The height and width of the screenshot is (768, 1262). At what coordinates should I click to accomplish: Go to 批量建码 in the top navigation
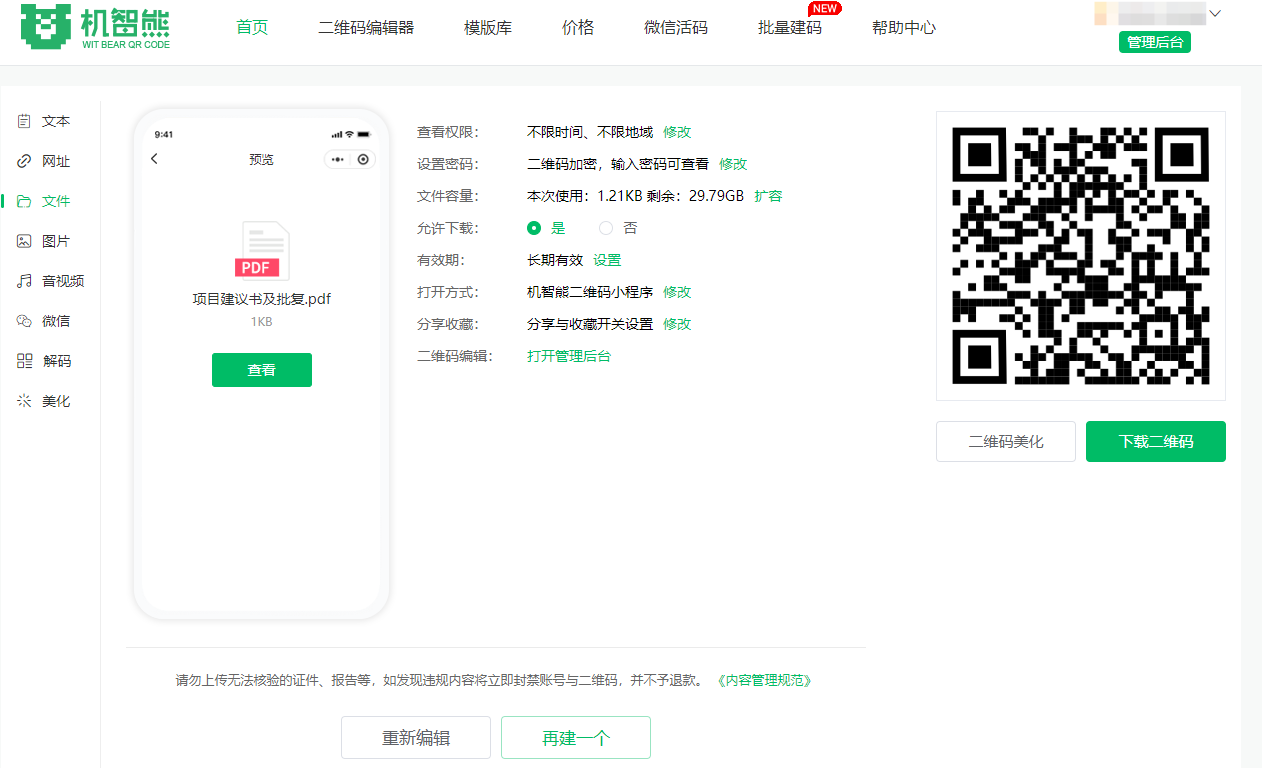790,28
